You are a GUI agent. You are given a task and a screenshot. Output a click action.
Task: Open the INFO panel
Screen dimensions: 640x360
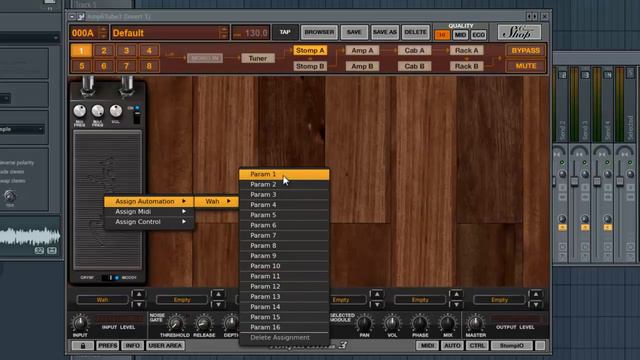(132, 346)
